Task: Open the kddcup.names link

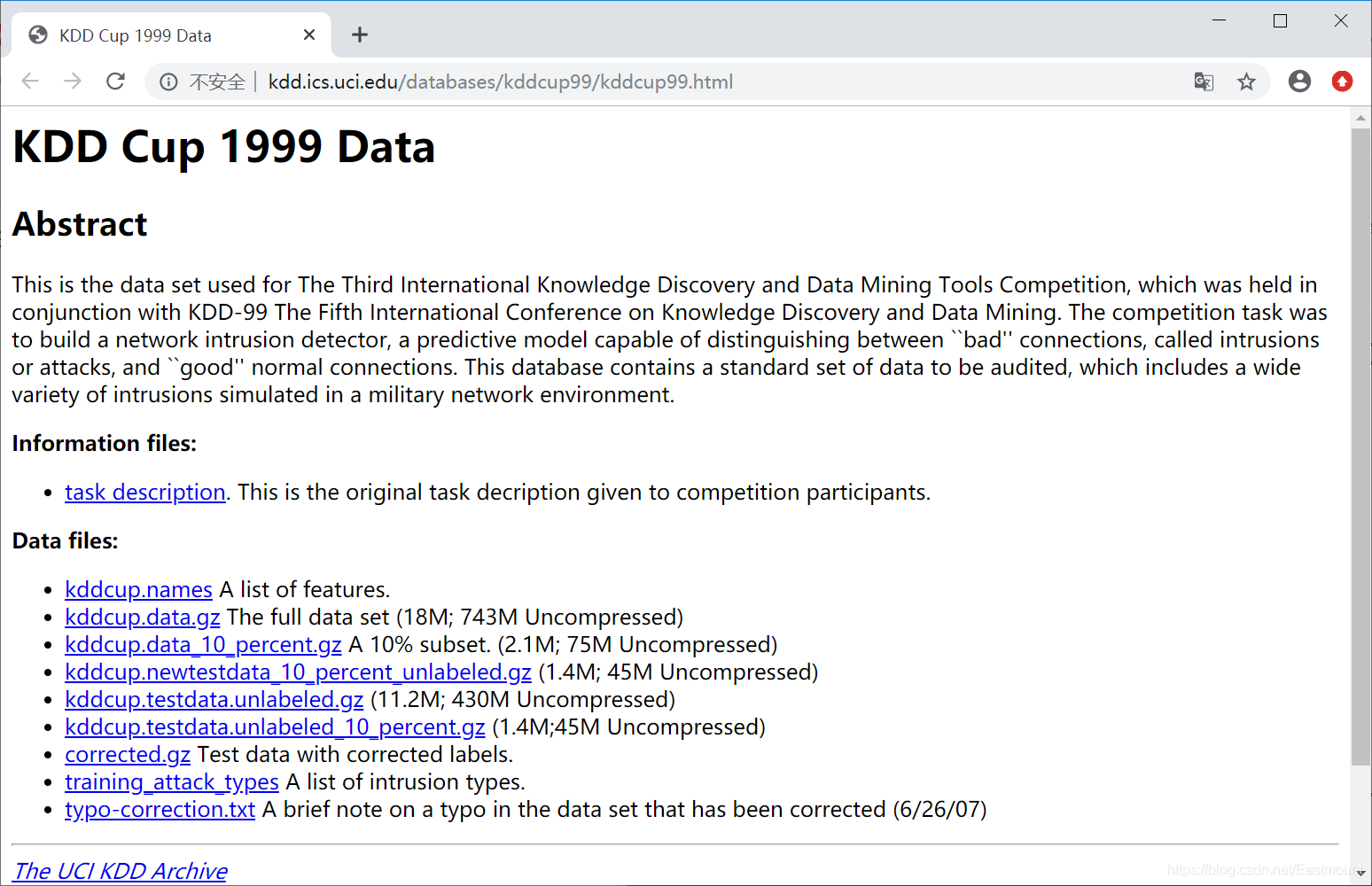Action: [x=138, y=590]
